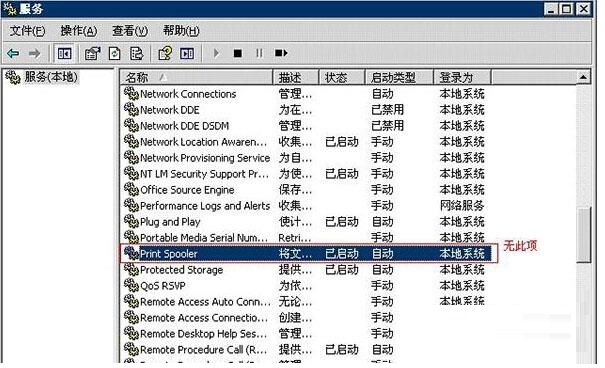
Task: Pause the service with Pause icon
Action: (259, 53)
